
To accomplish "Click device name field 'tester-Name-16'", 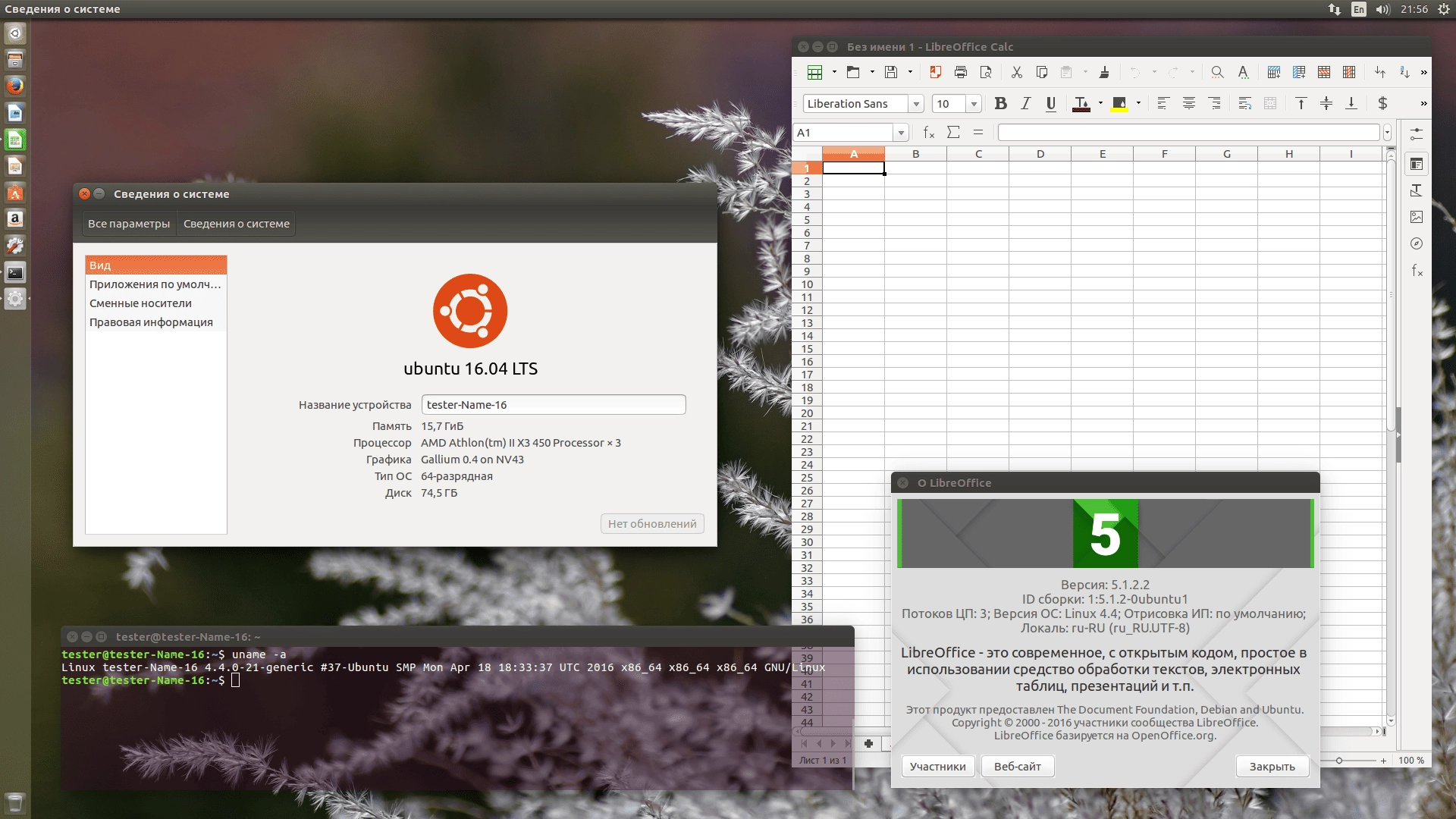I will click(554, 405).
